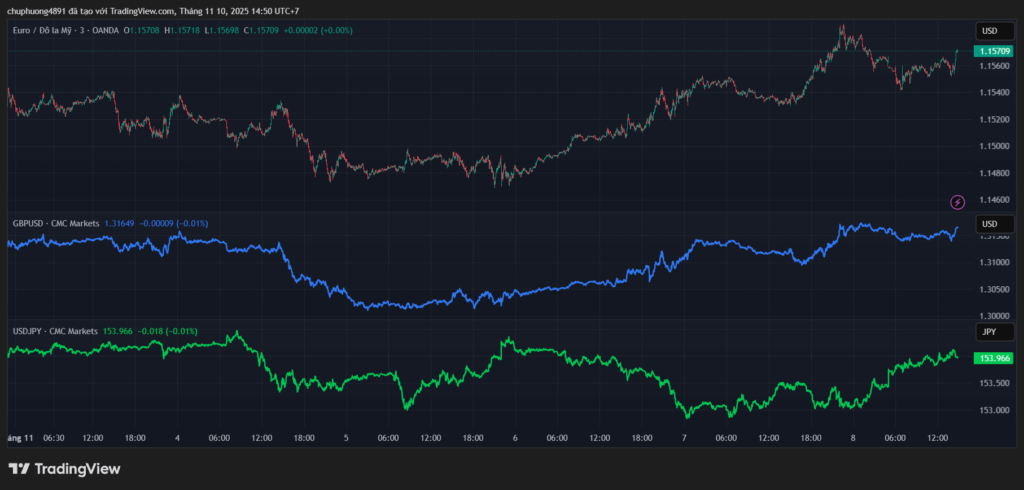This screenshot has height=490, width=1024.
Task: Click the day 6 marker on time axis
Action: (x=515, y=438)
